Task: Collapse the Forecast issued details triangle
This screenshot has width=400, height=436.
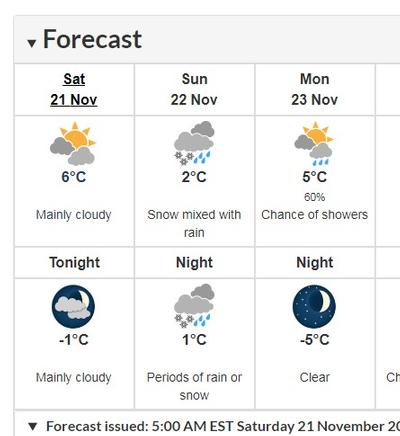Action: pos(32,426)
